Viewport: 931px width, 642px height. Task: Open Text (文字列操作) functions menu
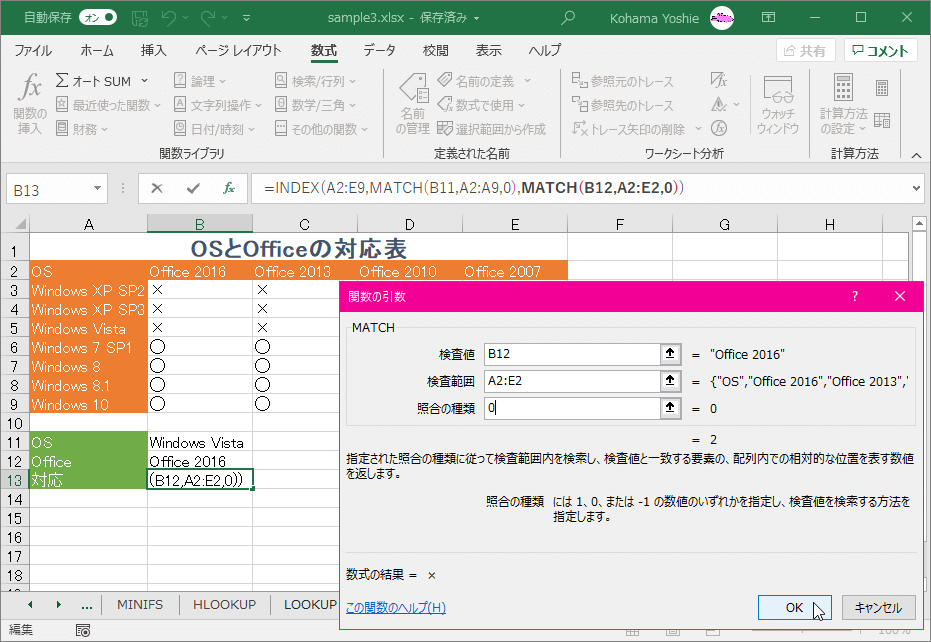(217, 105)
